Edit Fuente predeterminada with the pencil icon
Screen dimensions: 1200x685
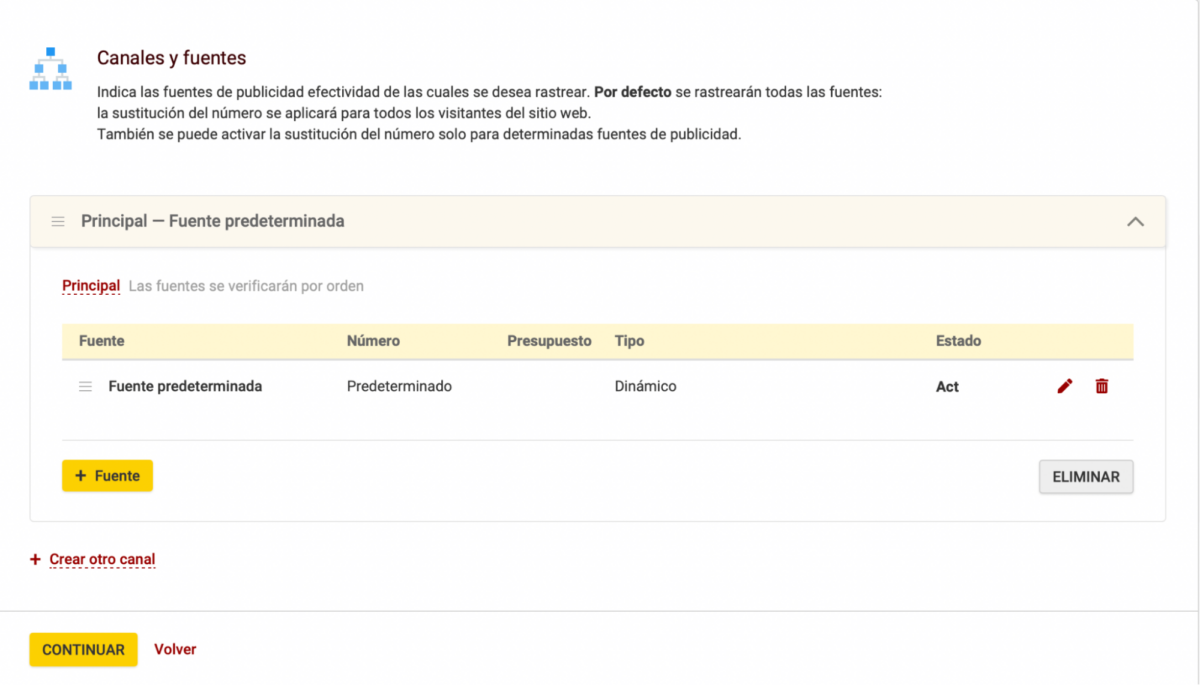click(x=1065, y=386)
